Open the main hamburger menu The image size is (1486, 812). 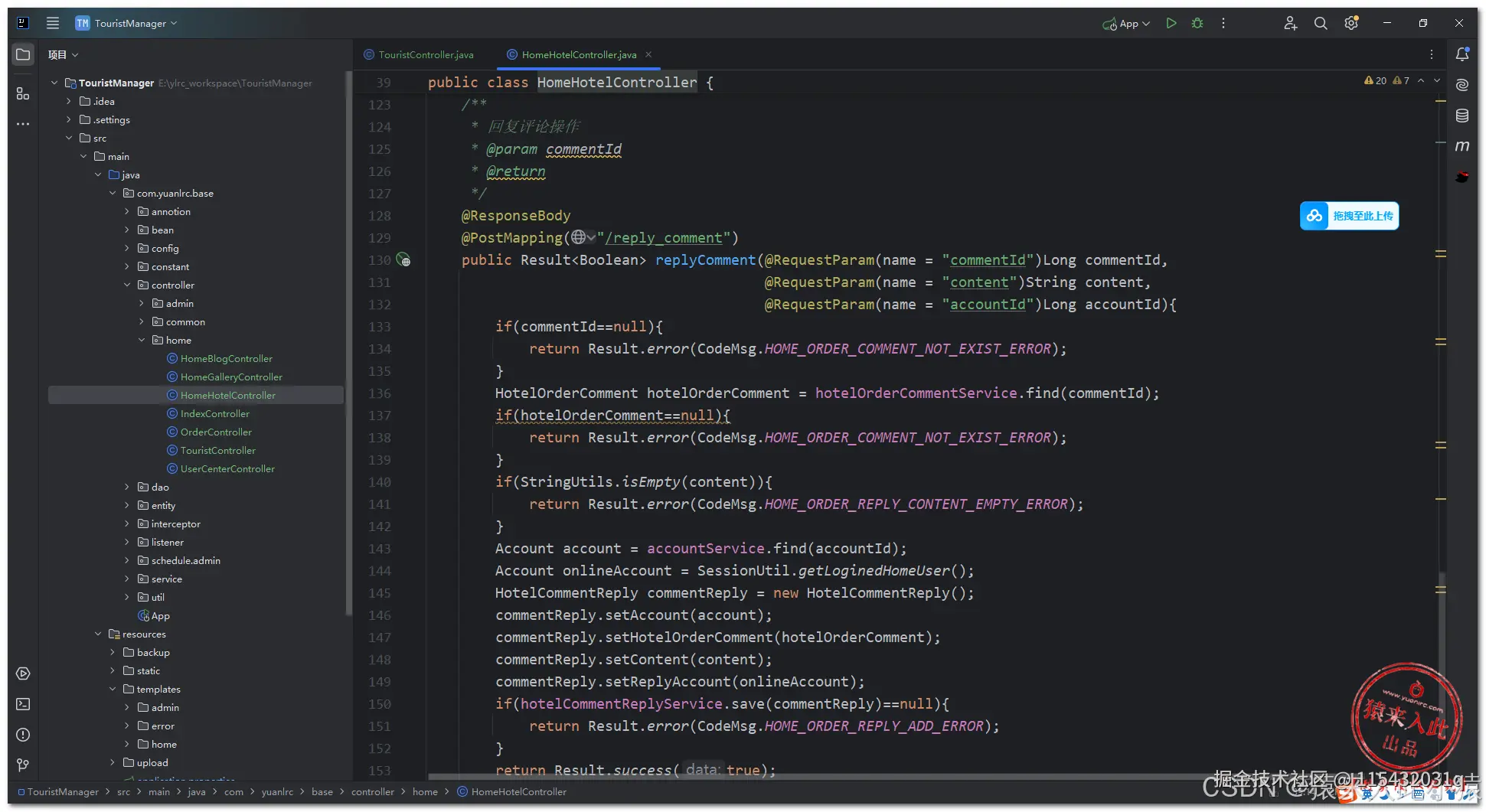pos(53,23)
